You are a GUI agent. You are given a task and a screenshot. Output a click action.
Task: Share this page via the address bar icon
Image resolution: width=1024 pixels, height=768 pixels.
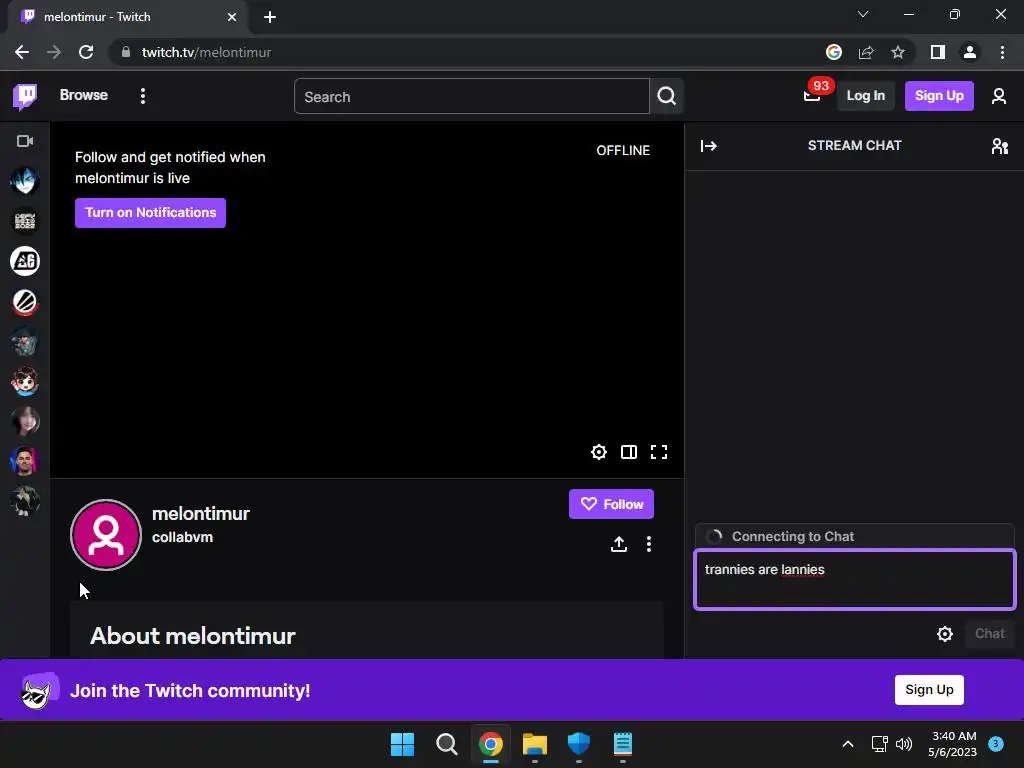pyautogui.click(x=865, y=52)
